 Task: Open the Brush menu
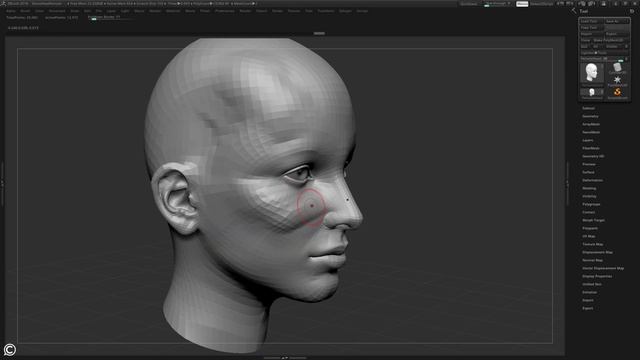coord(25,11)
